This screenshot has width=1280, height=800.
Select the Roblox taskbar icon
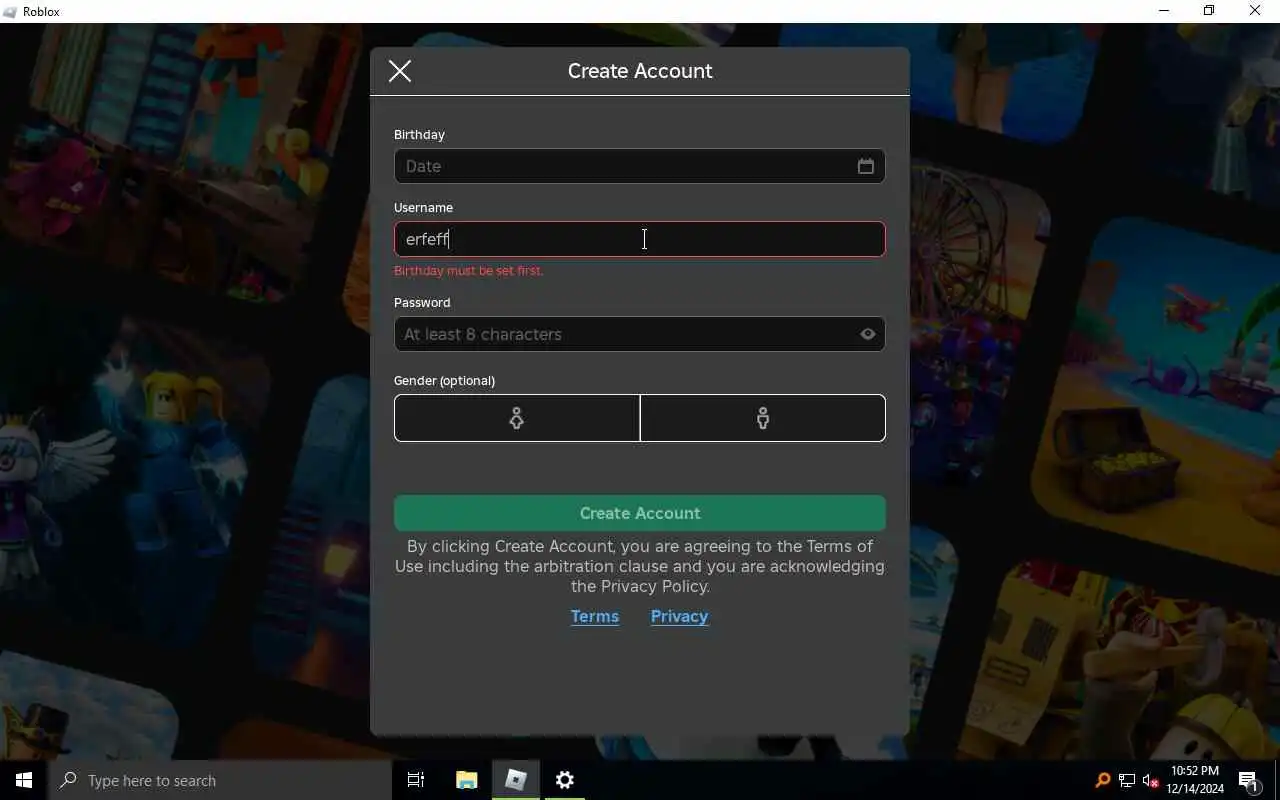[x=516, y=780]
